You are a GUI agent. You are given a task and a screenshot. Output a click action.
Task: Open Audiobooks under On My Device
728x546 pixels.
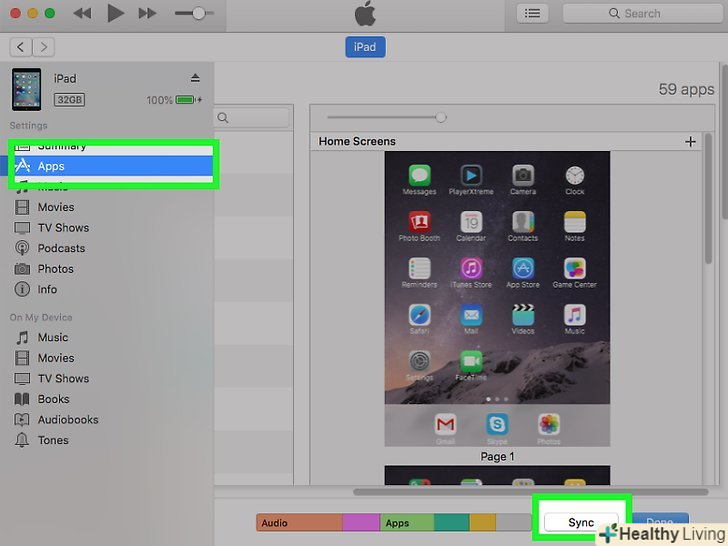67,420
